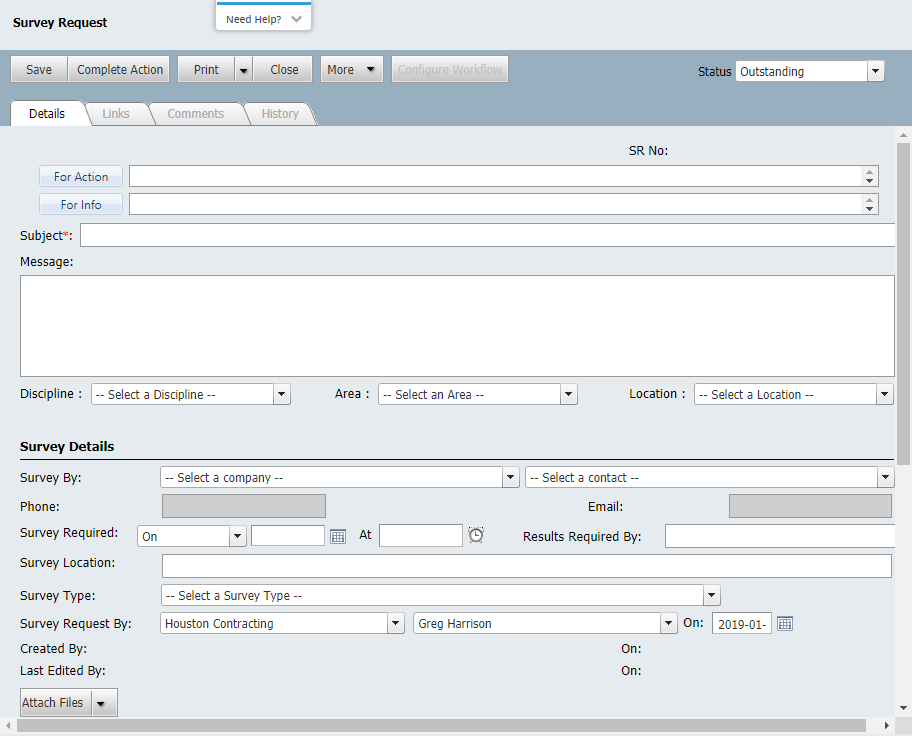The image size is (912, 736).
Task: Click the Survey Request On date field
Action: coord(742,624)
